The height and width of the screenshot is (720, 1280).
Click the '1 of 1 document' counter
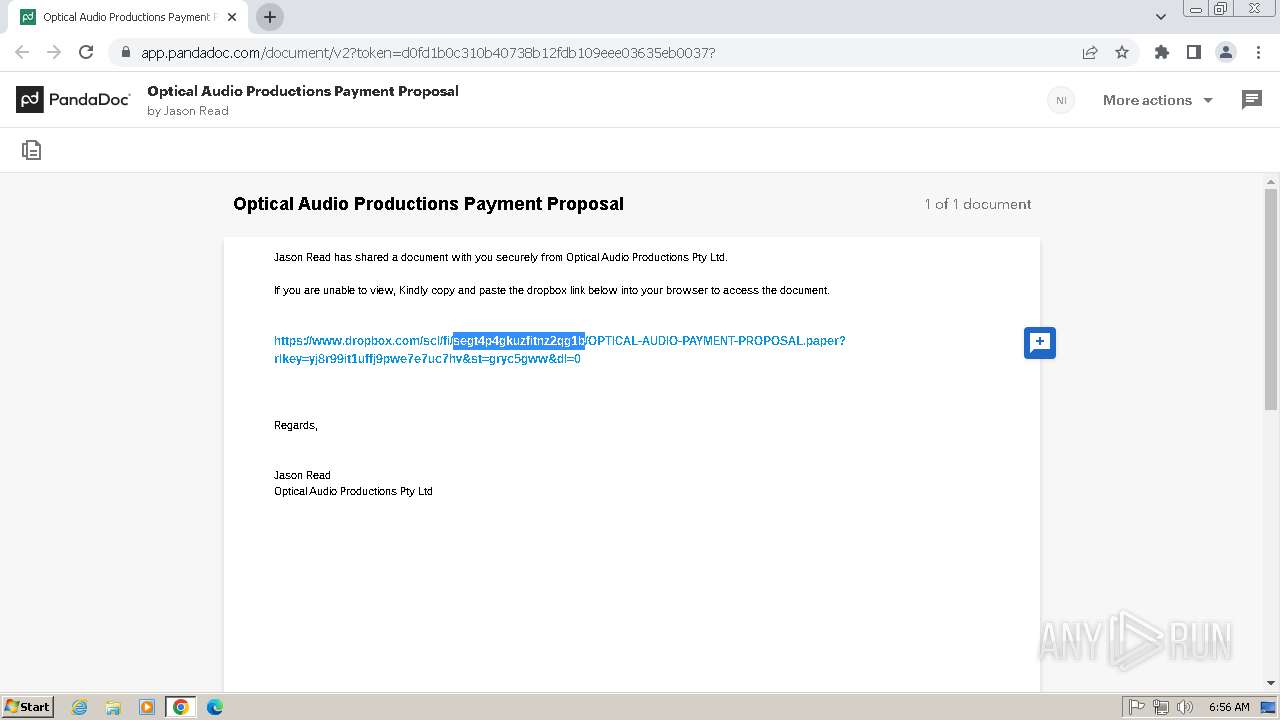[978, 204]
